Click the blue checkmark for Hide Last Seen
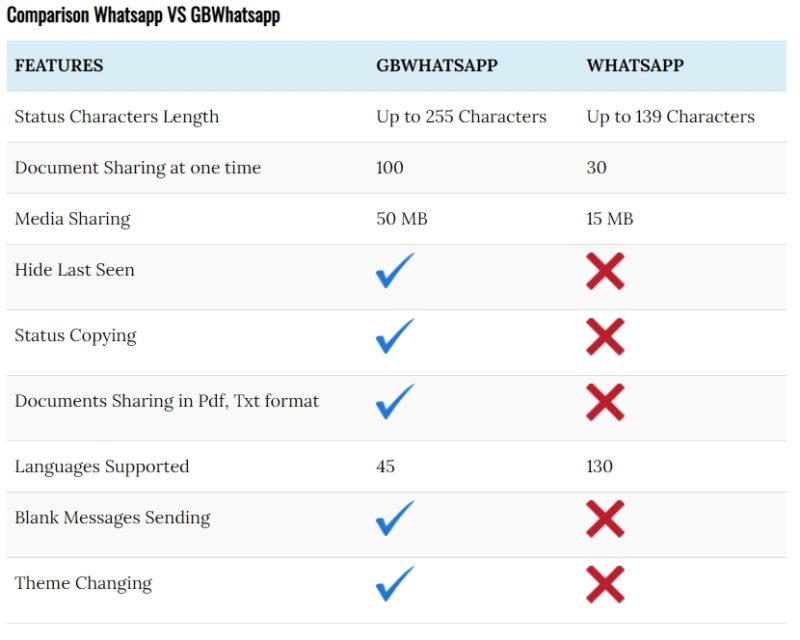Viewport: 800px width, 640px height. pos(395,271)
